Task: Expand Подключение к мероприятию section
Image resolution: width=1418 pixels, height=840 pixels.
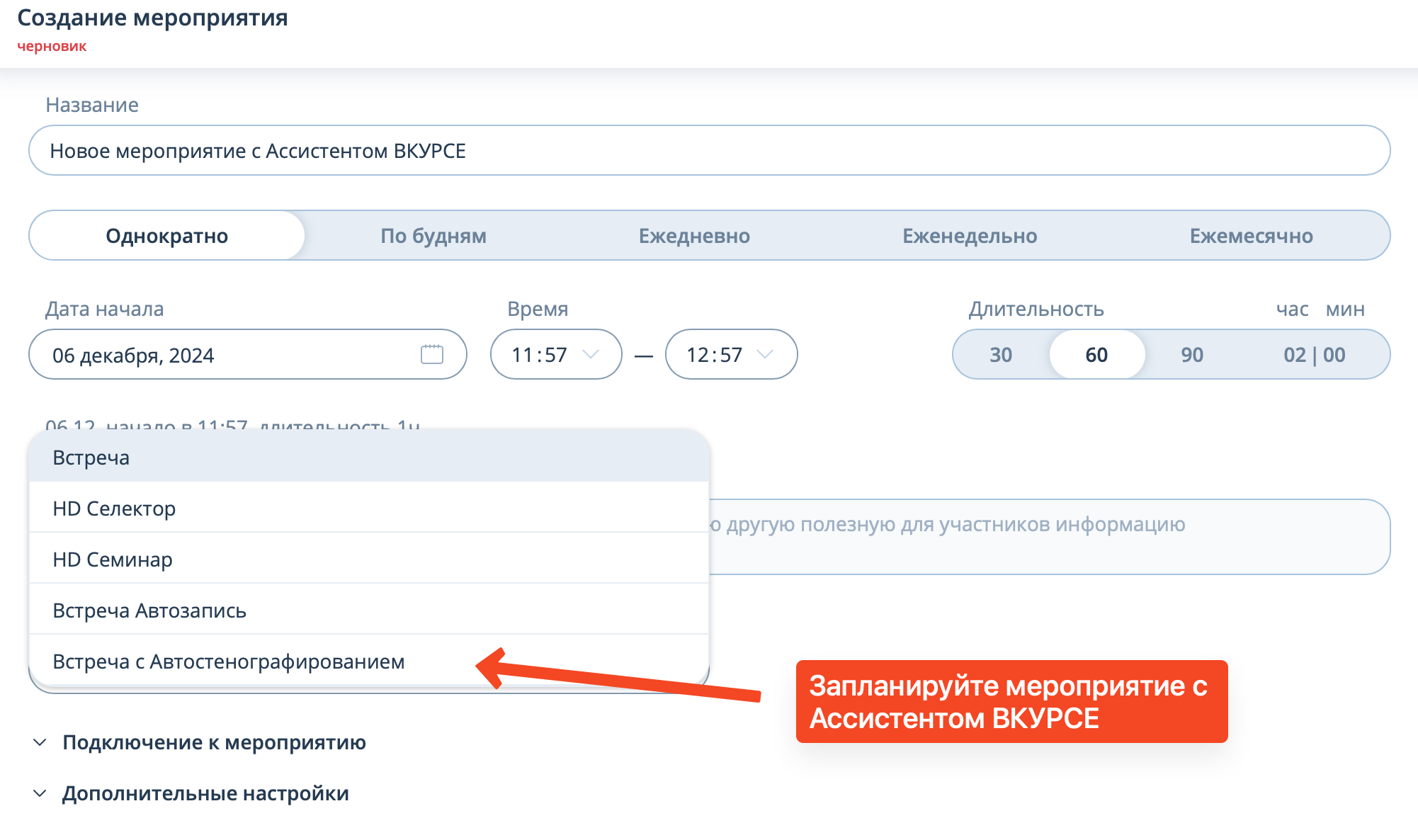Action: coord(200,742)
